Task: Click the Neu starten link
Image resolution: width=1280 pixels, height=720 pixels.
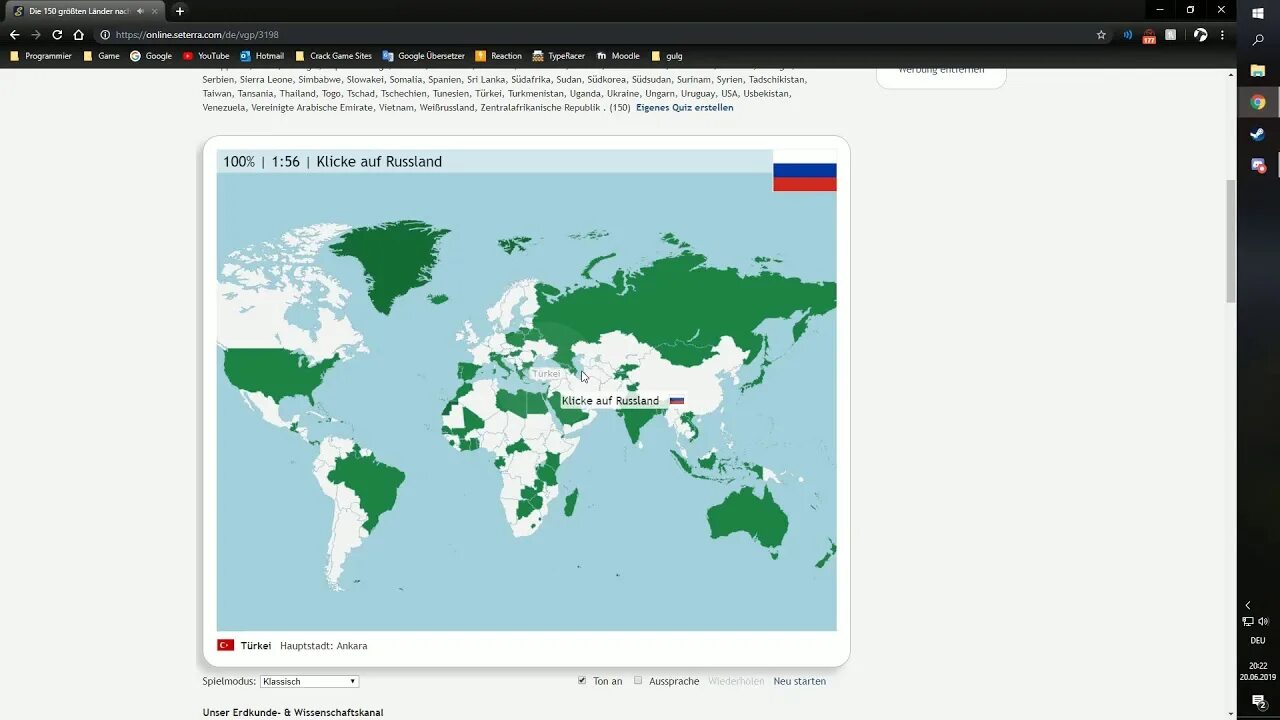Action: [799, 681]
